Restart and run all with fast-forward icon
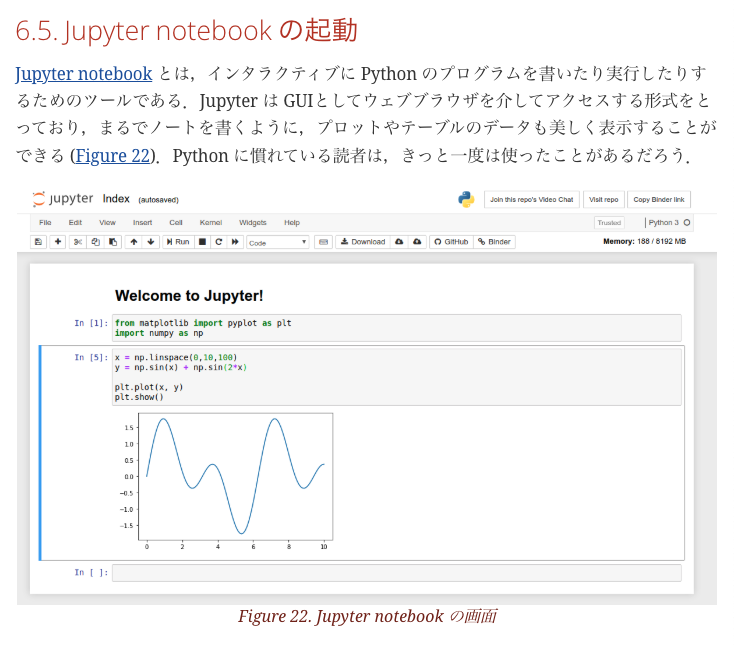 pos(235,242)
